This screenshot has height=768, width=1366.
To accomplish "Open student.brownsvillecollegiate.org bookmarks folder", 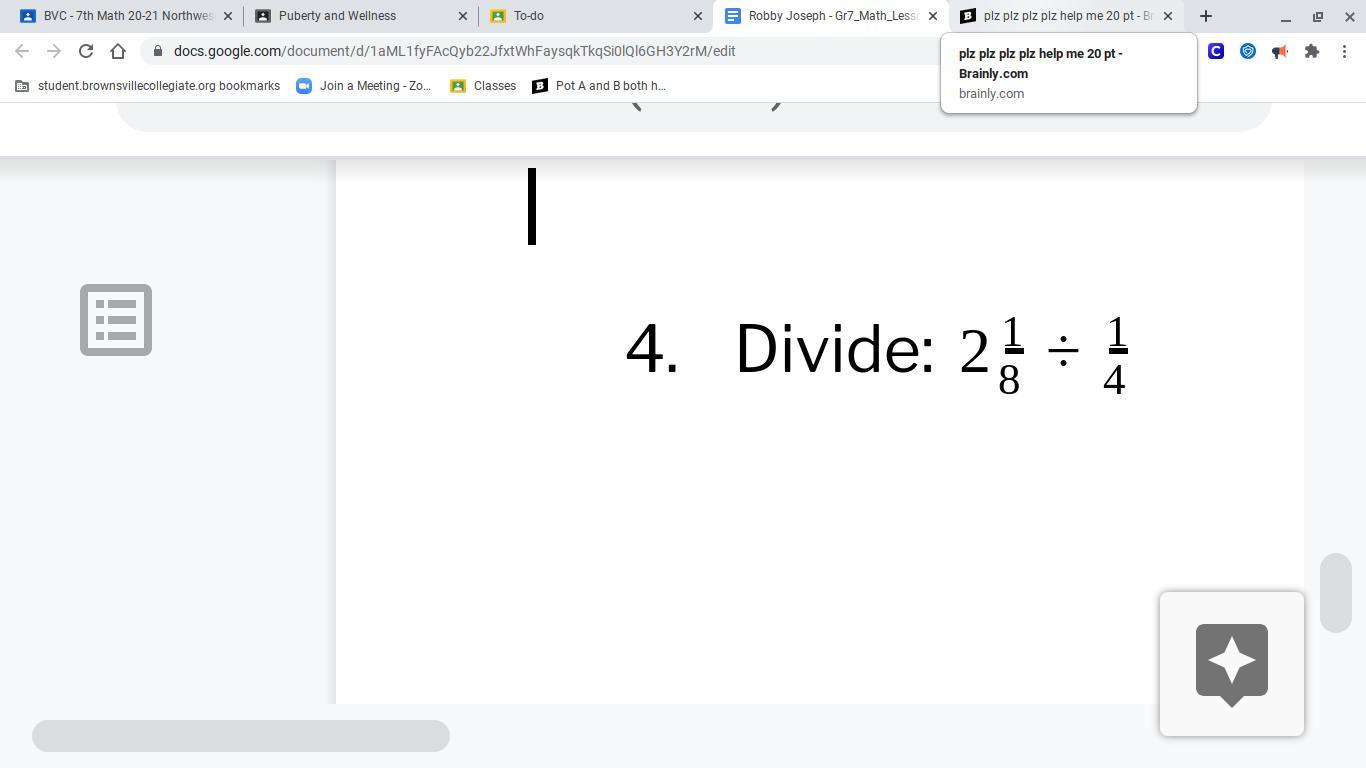I will tap(147, 86).
